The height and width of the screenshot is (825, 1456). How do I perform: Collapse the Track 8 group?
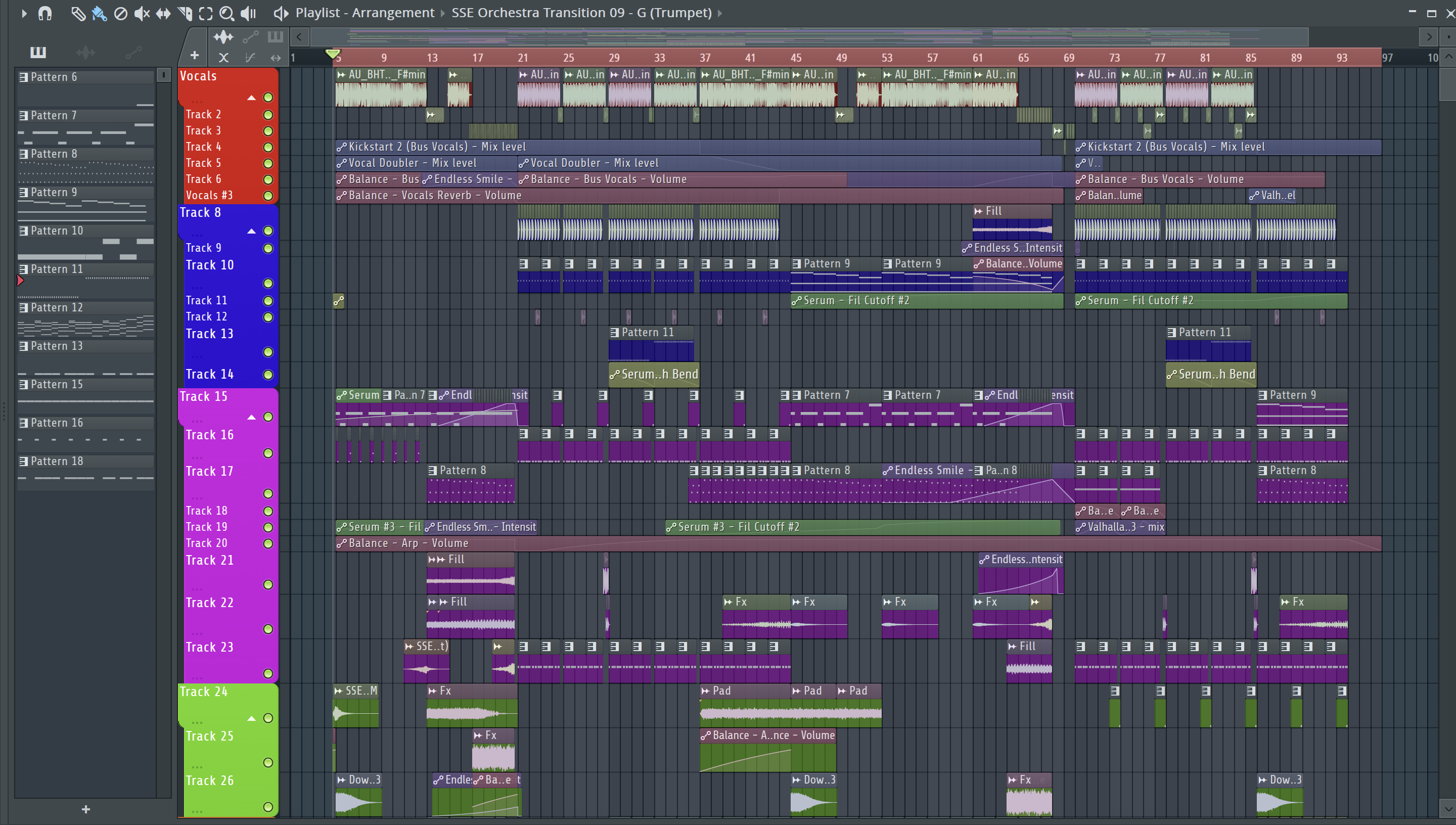pyautogui.click(x=252, y=231)
